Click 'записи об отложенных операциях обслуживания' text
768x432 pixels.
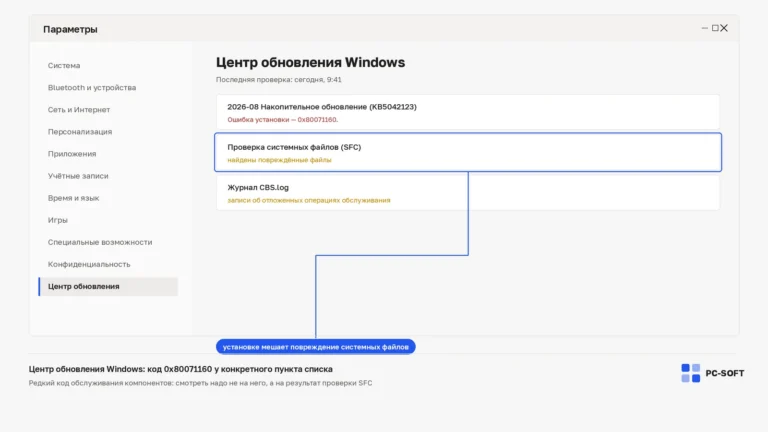tap(309, 200)
